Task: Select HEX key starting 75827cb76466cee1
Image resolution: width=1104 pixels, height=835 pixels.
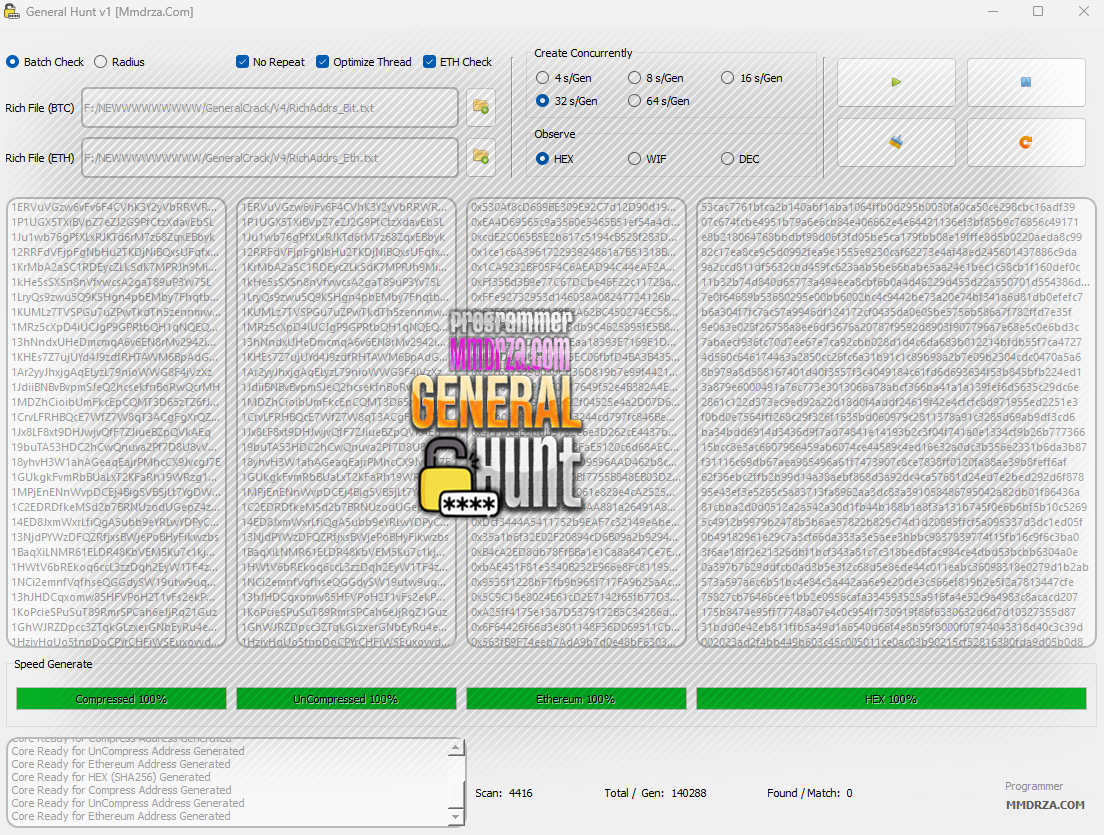Action: 890,597
